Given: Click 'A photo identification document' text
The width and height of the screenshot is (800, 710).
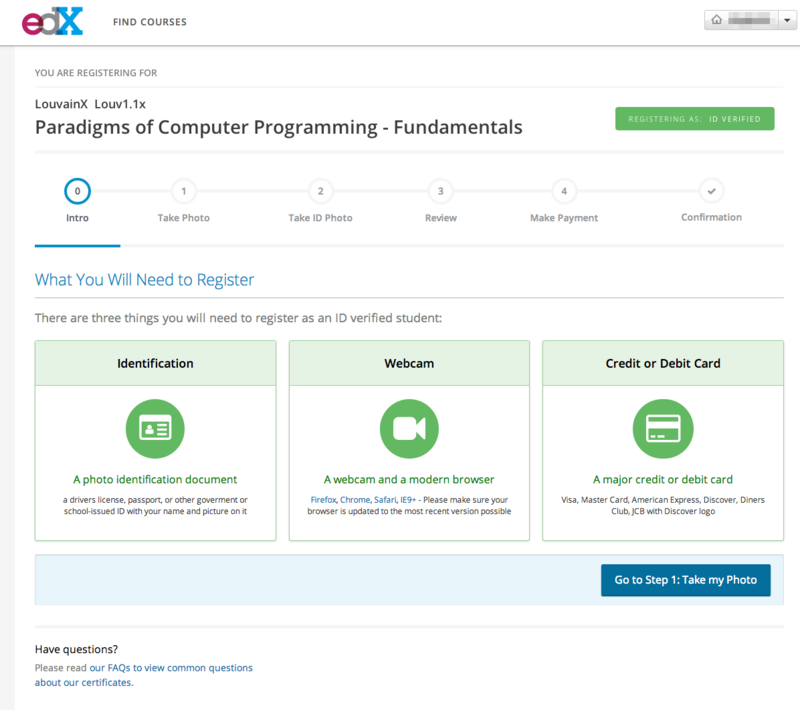Looking at the screenshot, I should coord(155,479).
